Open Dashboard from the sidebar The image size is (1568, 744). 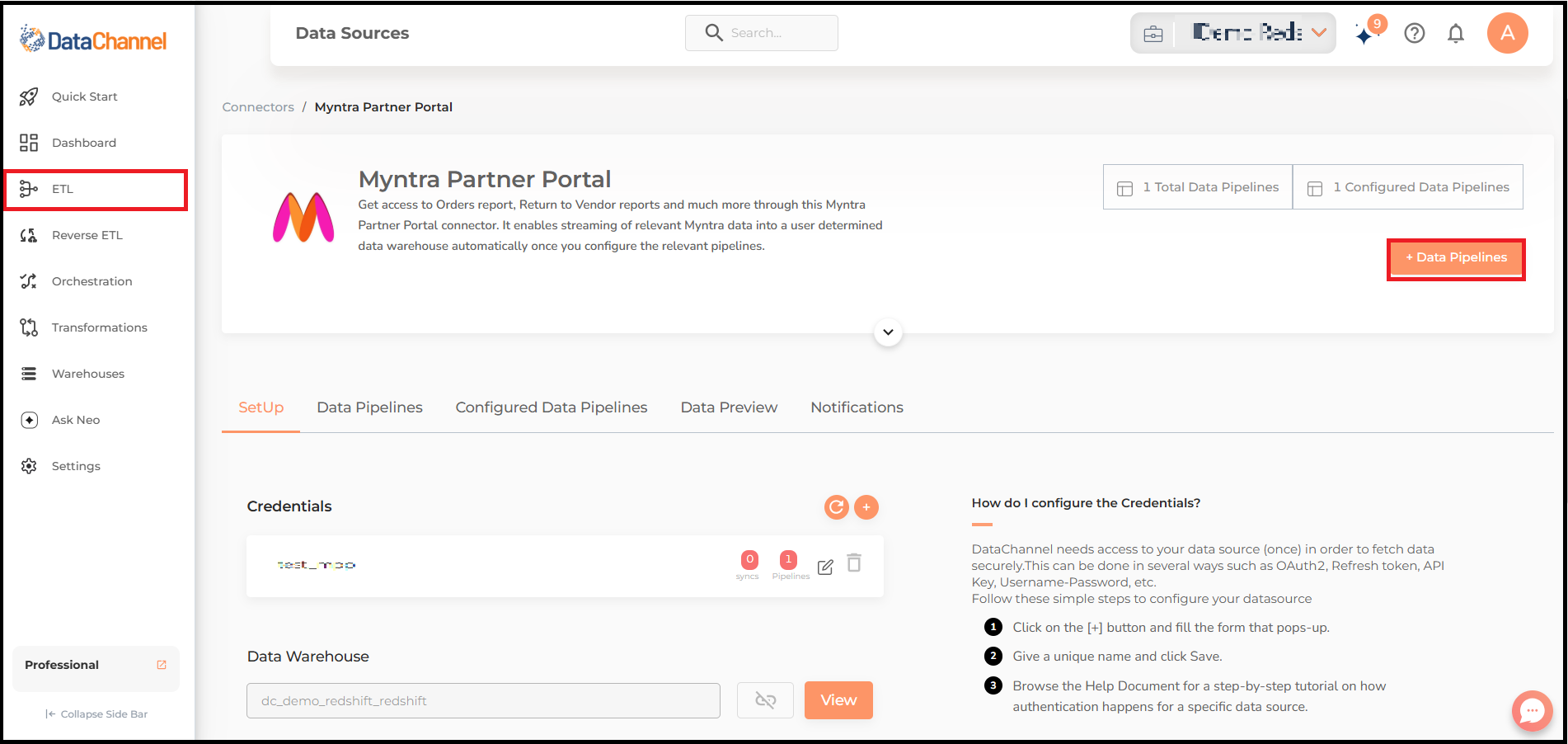click(83, 143)
